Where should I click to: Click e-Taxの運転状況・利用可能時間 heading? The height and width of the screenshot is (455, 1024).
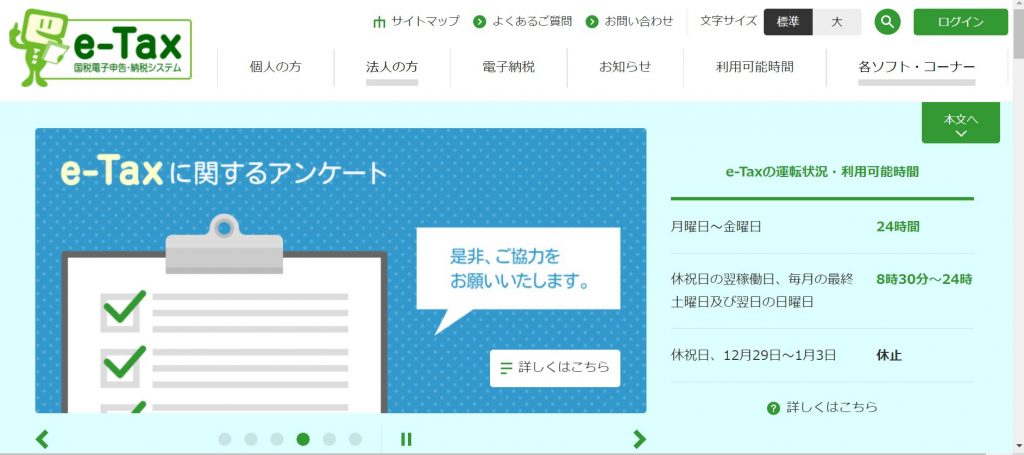[822, 172]
